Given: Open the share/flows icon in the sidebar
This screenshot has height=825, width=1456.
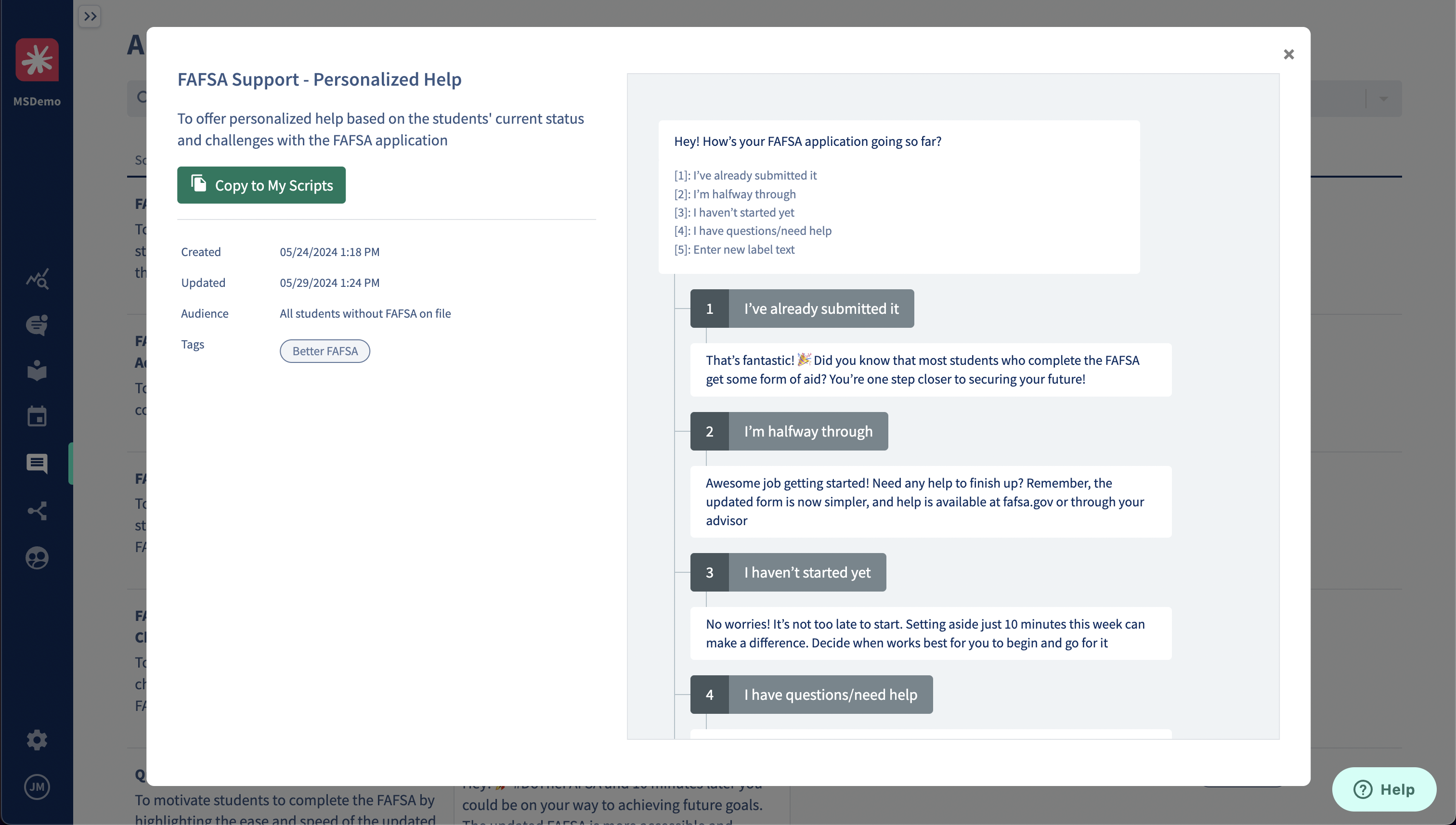Looking at the screenshot, I should 37,511.
